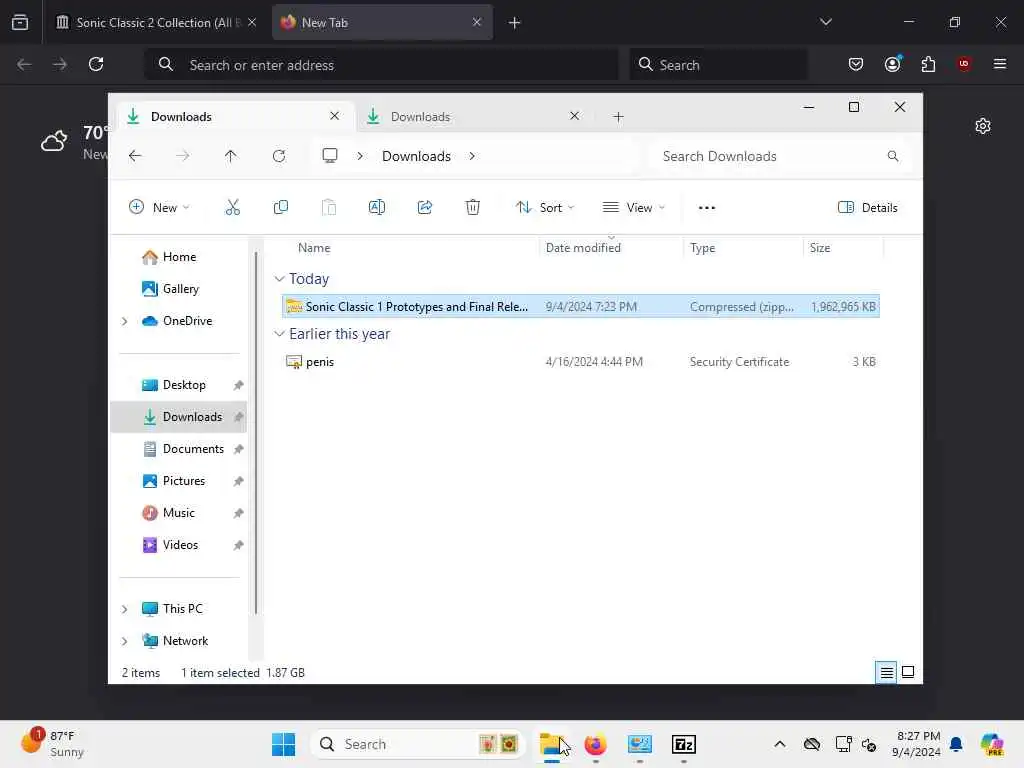The height and width of the screenshot is (768, 1024).
Task: Open Firefox list all tabs dropdown
Action: pyautogui.click(x=825, y=22)
